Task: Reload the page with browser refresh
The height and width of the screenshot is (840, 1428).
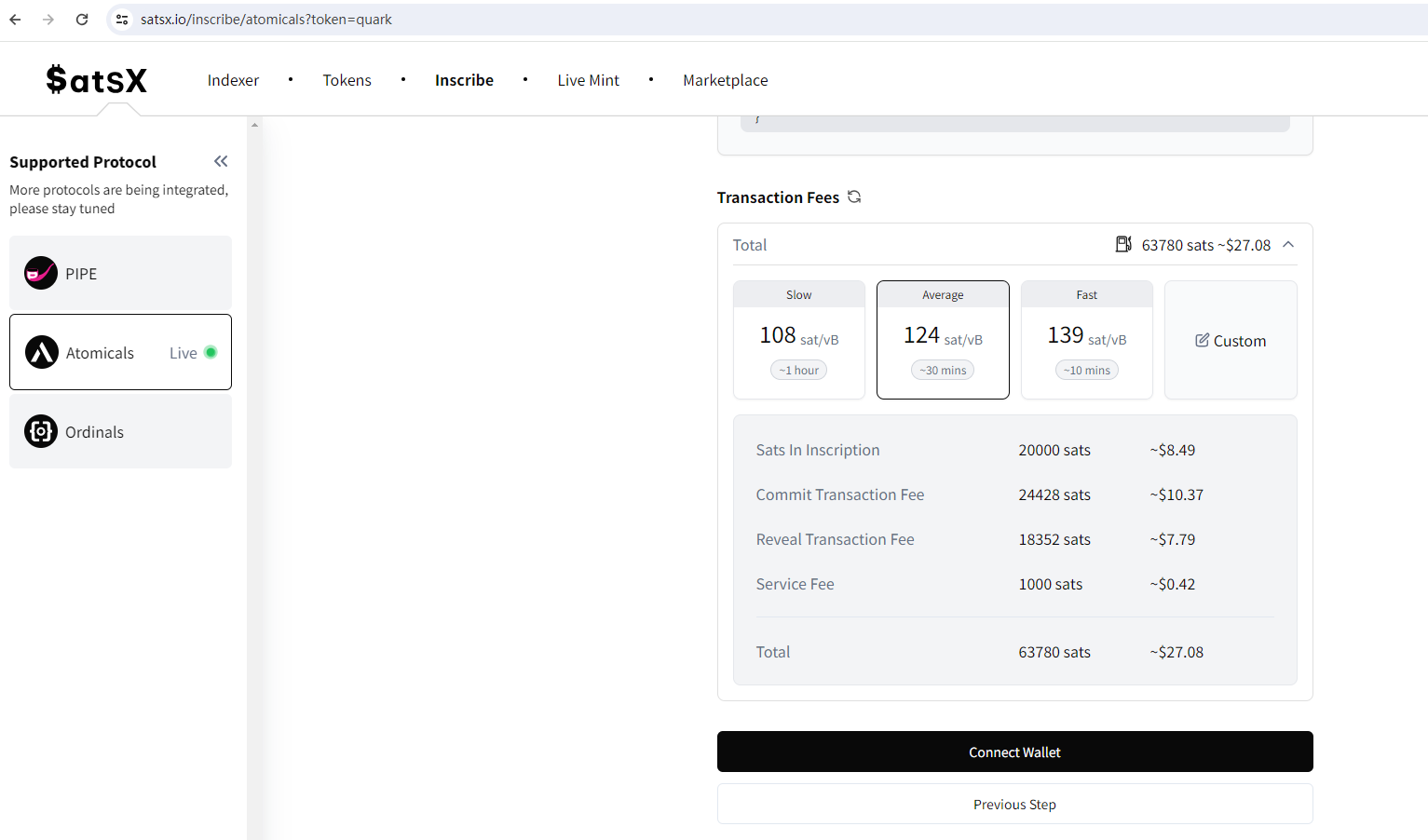Action: 82,20
